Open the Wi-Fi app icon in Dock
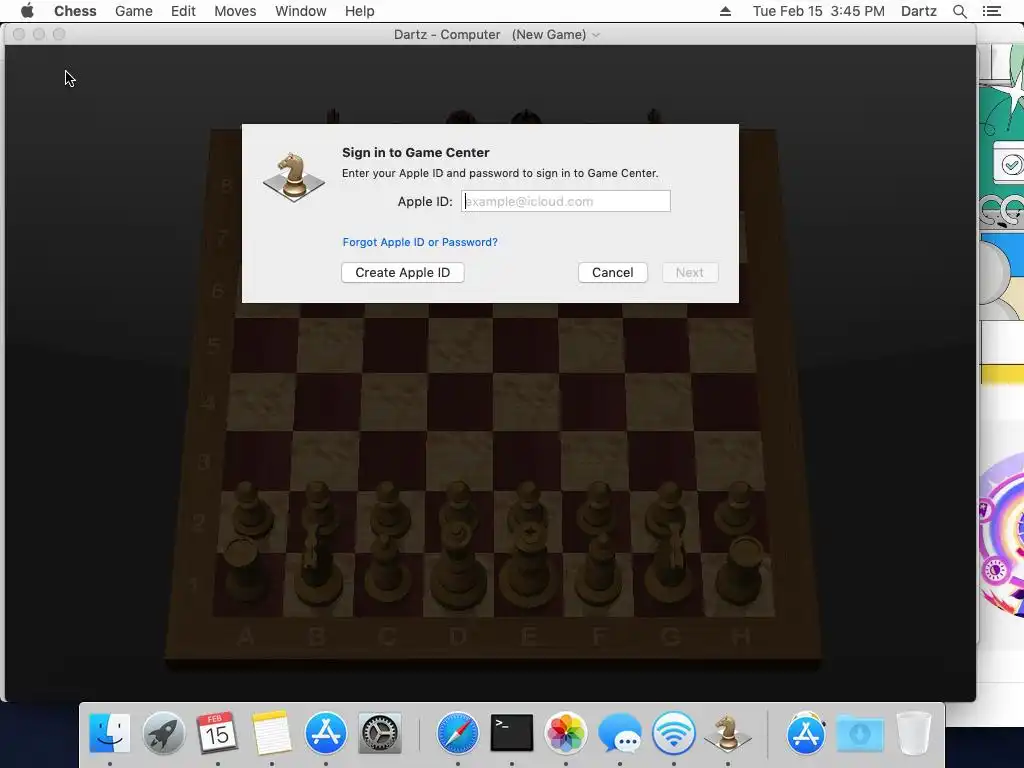Viewport: 1024px width, 768px height. click(x=673, y=733)
